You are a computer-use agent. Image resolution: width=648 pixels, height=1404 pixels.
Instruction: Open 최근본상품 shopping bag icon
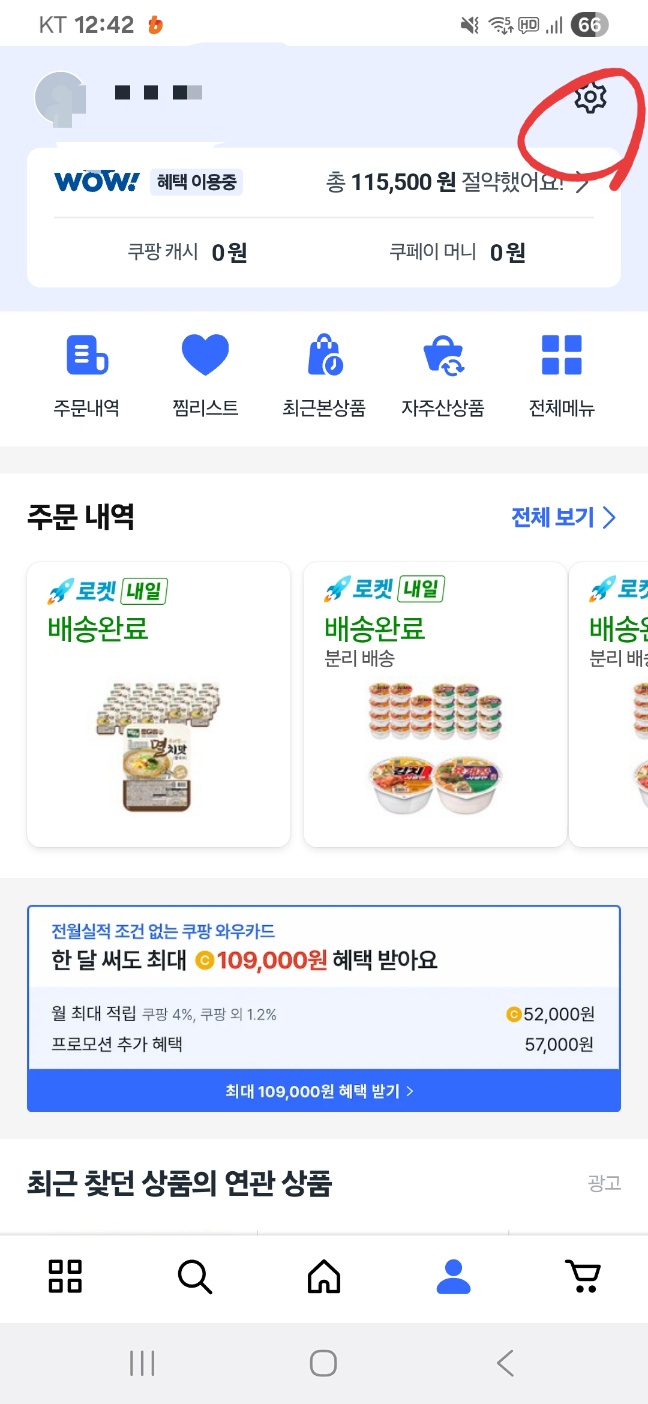coord(324,356)
